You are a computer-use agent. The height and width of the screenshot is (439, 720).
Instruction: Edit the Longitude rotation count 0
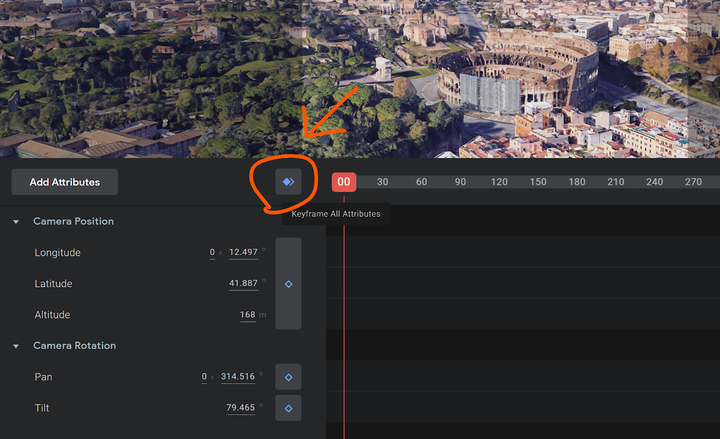click(x=212, y=252)
